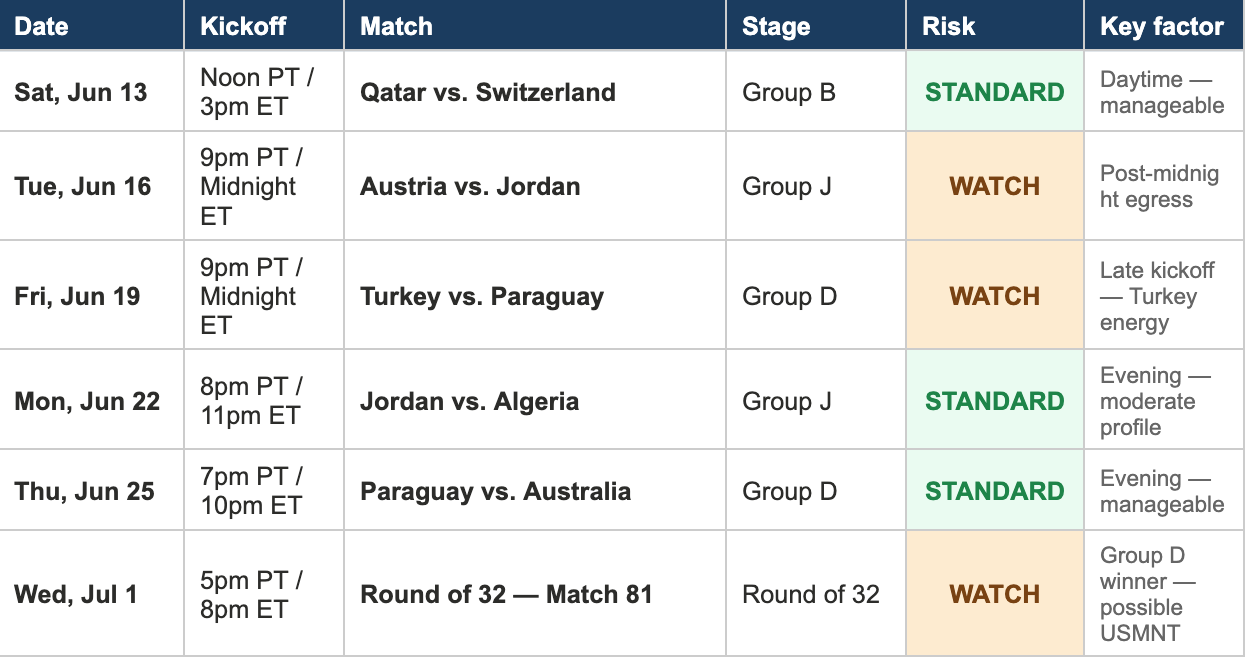This screenshot has width=1246, height=658.
Task: Click the Qatar vs. Switzerland match cell
Action: [535, 91]
